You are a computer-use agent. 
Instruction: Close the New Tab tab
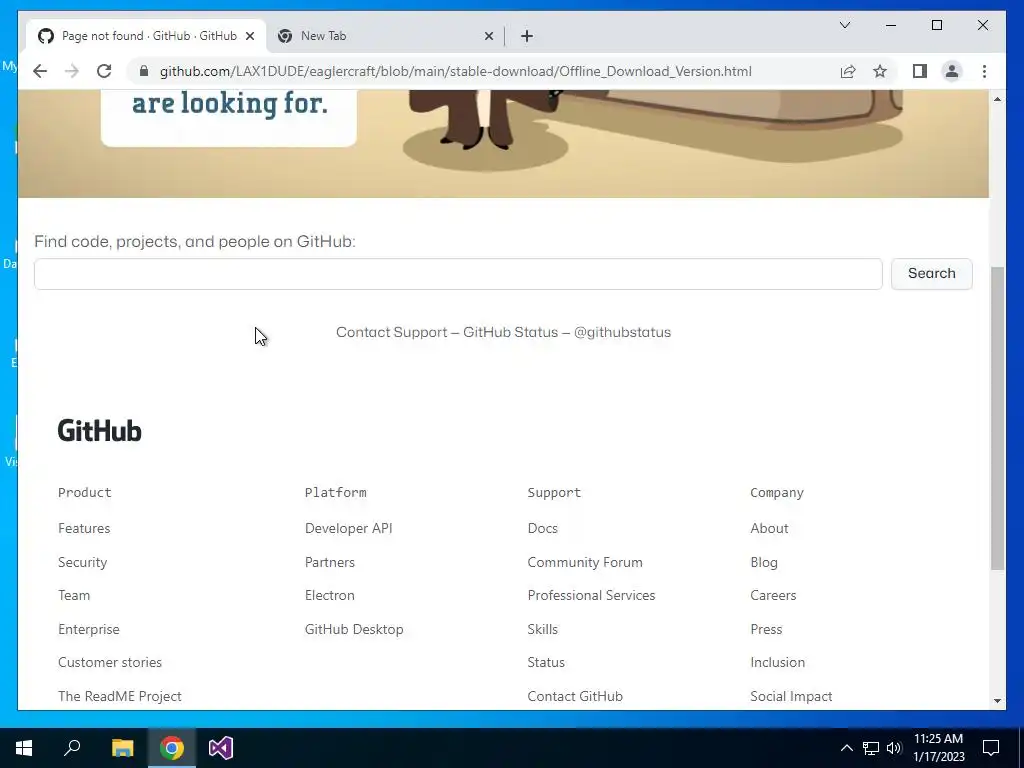(488, 36)
